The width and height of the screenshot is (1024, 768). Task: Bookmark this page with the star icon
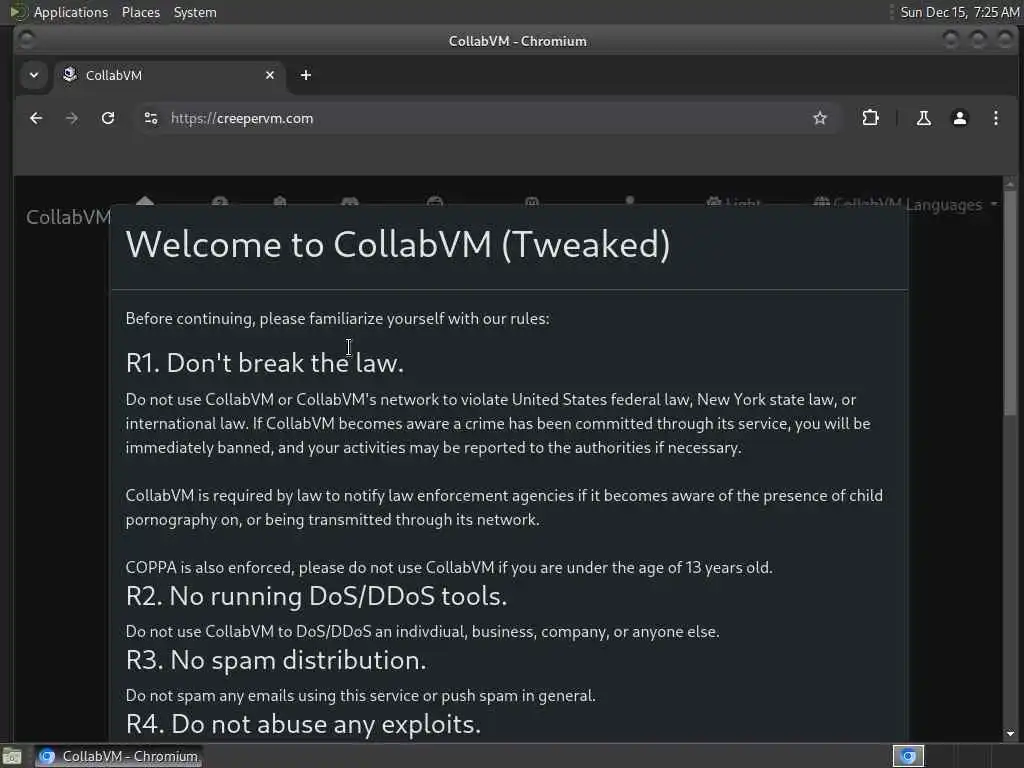(820, 118)
